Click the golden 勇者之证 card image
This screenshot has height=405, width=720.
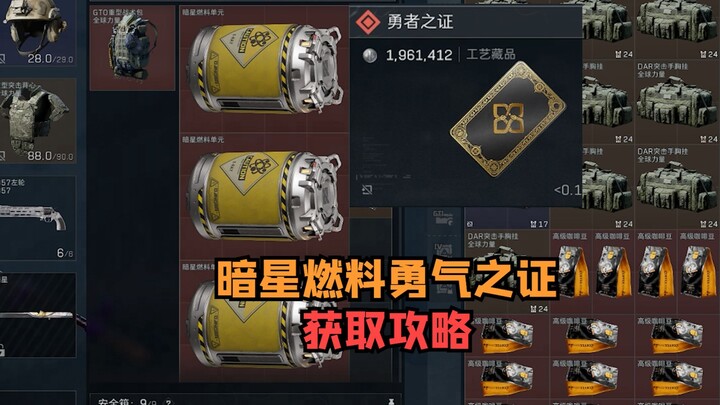(508, 119)
